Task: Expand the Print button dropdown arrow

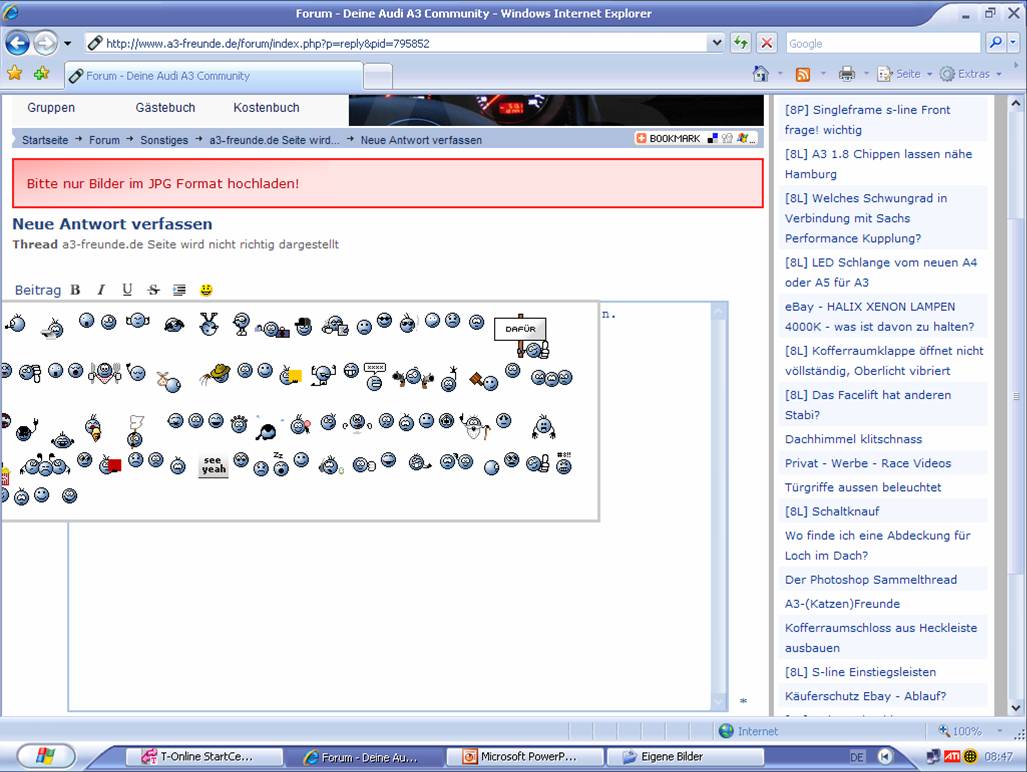Action: click(866, 74)
